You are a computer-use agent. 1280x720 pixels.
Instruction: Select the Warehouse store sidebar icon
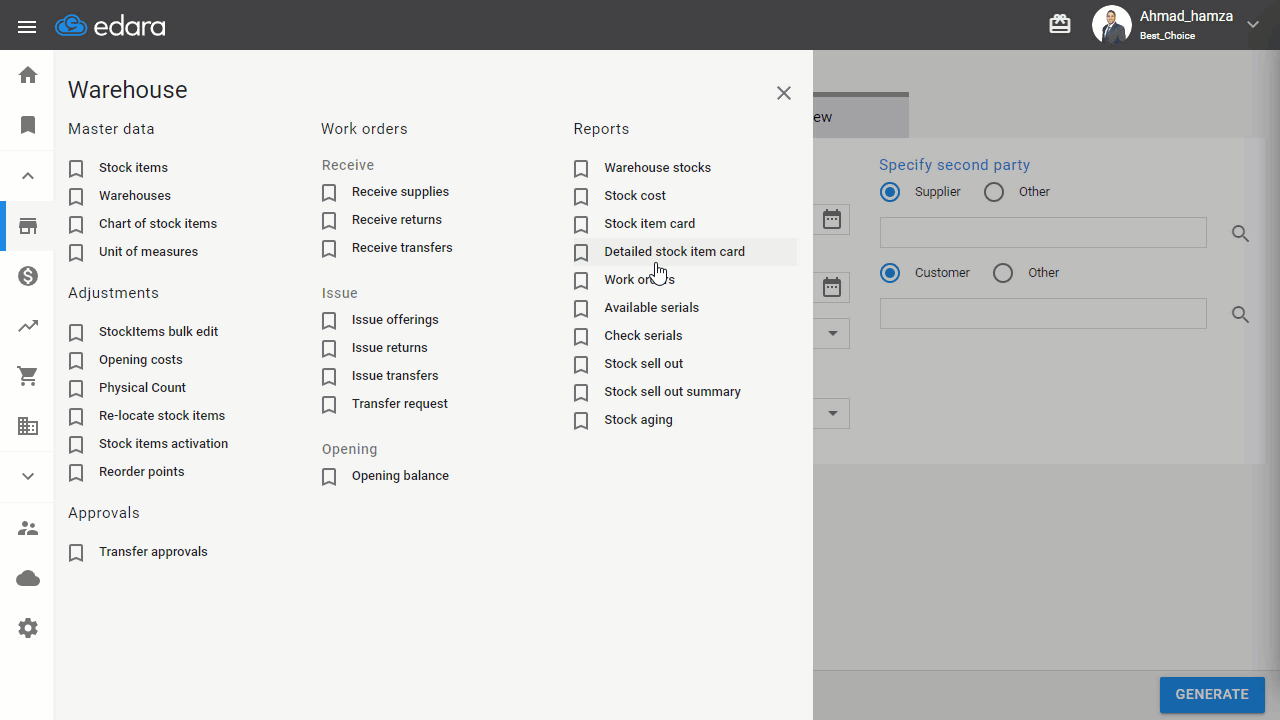tap(28, 226)
